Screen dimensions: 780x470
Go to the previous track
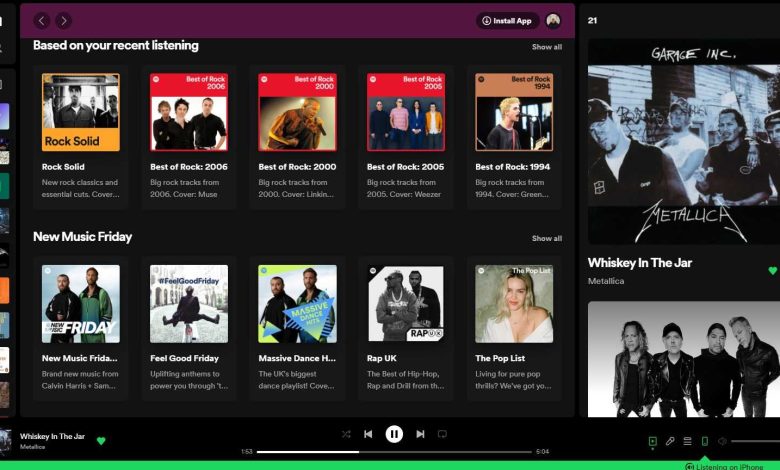point(368,434)
